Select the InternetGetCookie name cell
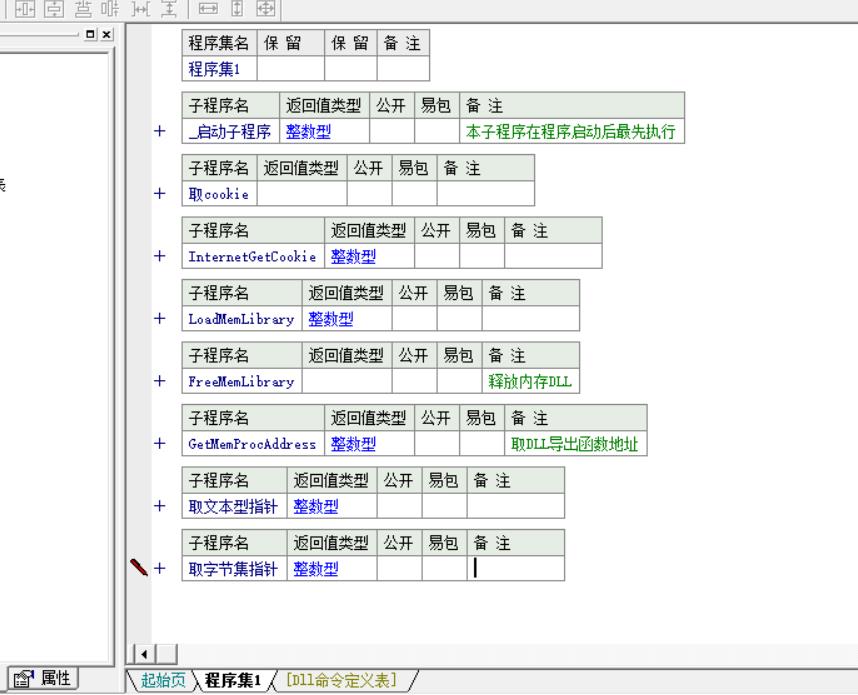This screenshot has width=858, height=695. point(253,256)
